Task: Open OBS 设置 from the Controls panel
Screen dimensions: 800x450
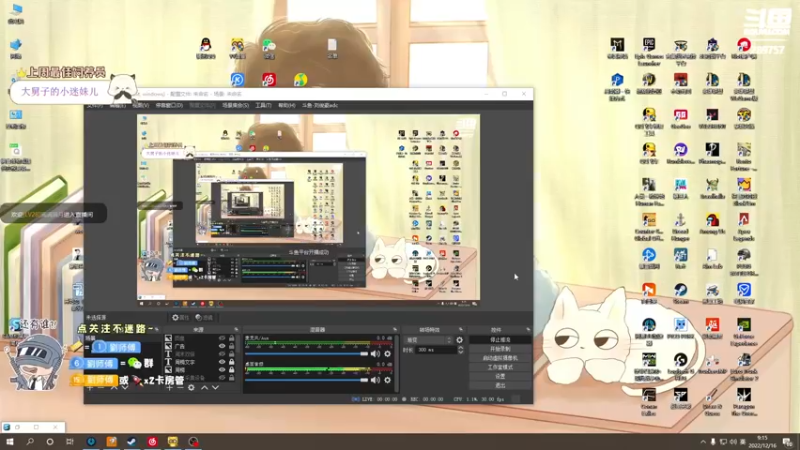Action: coord(500,377)
